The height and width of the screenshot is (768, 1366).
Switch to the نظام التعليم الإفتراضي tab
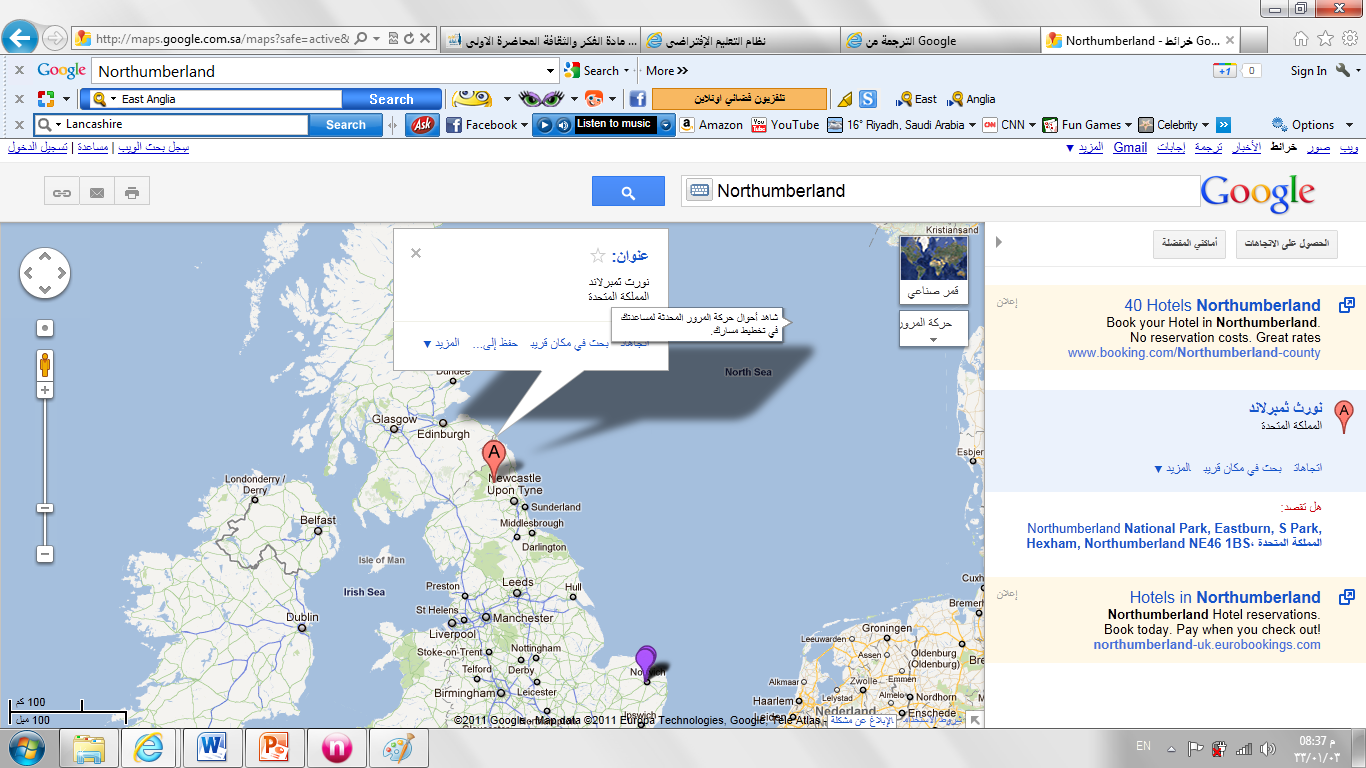(x=739, y=40)
